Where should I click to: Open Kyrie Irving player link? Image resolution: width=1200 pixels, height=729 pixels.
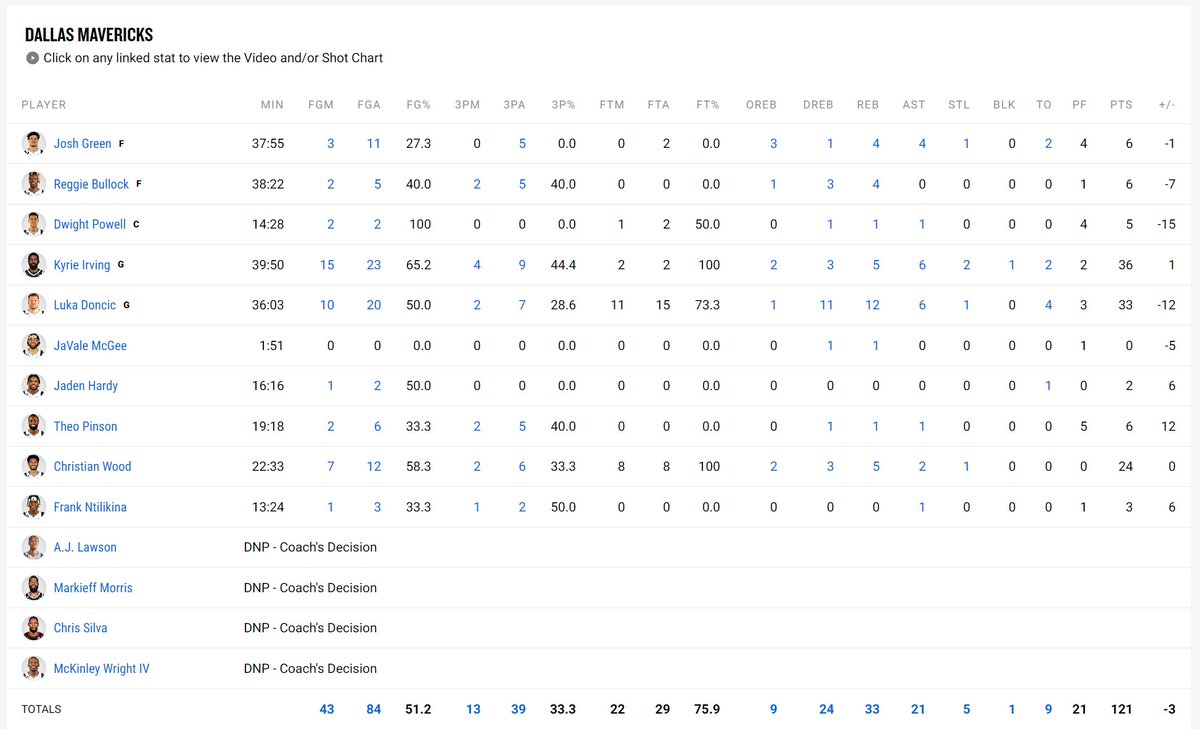pos(84,265)
